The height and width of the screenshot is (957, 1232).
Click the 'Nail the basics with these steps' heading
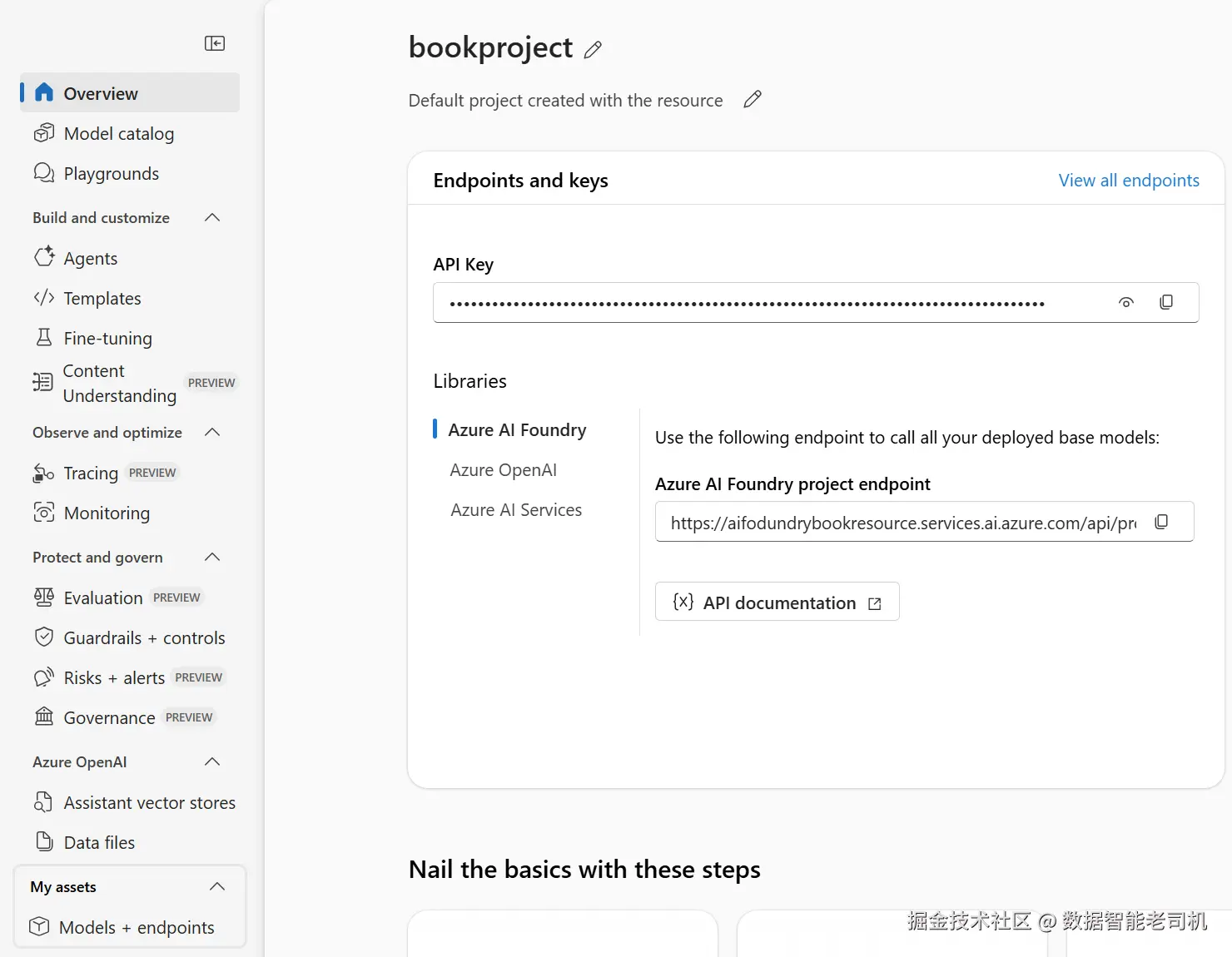click(x=584, y=869)
